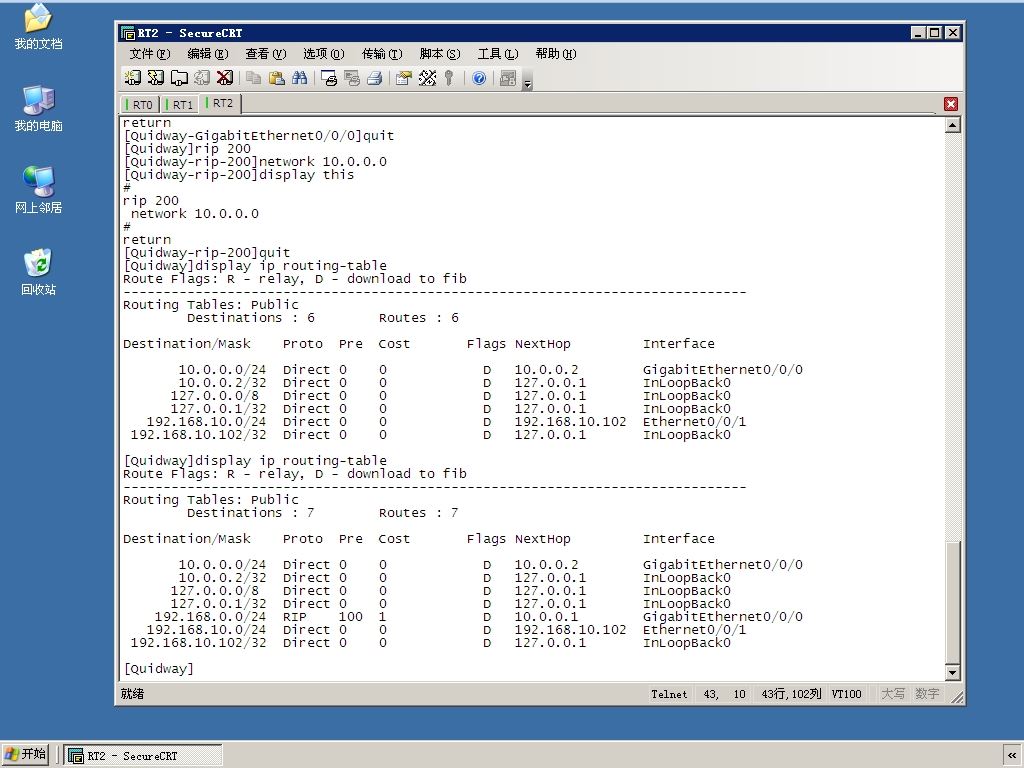Click the [Quidway] prompt on last line
The image size is (1024, 768).
[x=159, y=669]
